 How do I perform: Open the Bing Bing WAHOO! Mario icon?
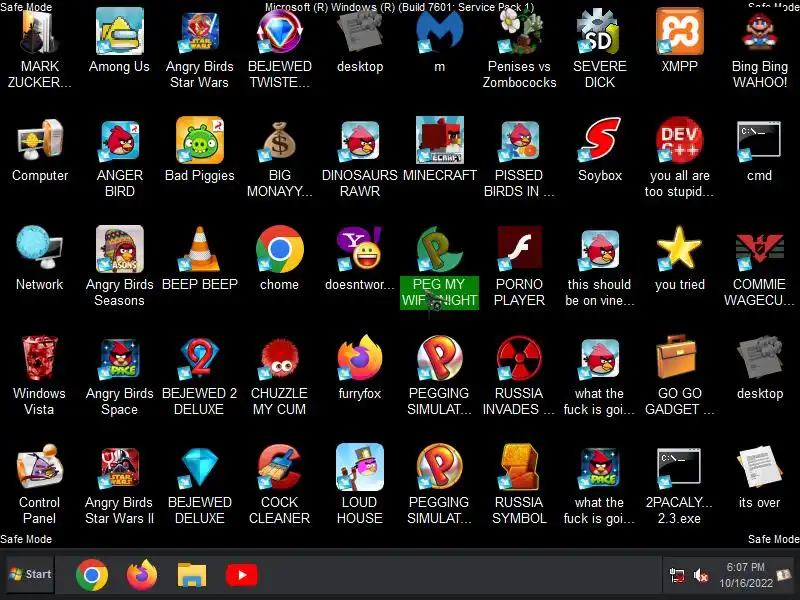[x=759, y=32]
